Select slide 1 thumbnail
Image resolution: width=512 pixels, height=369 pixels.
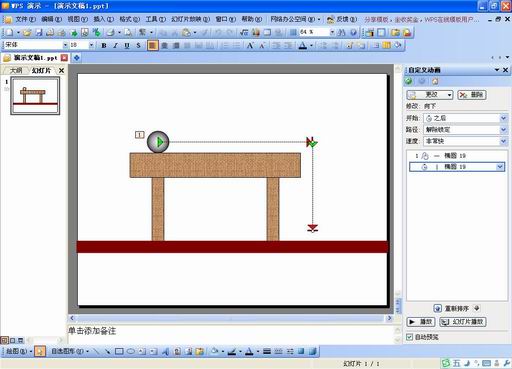coord(35,96)
